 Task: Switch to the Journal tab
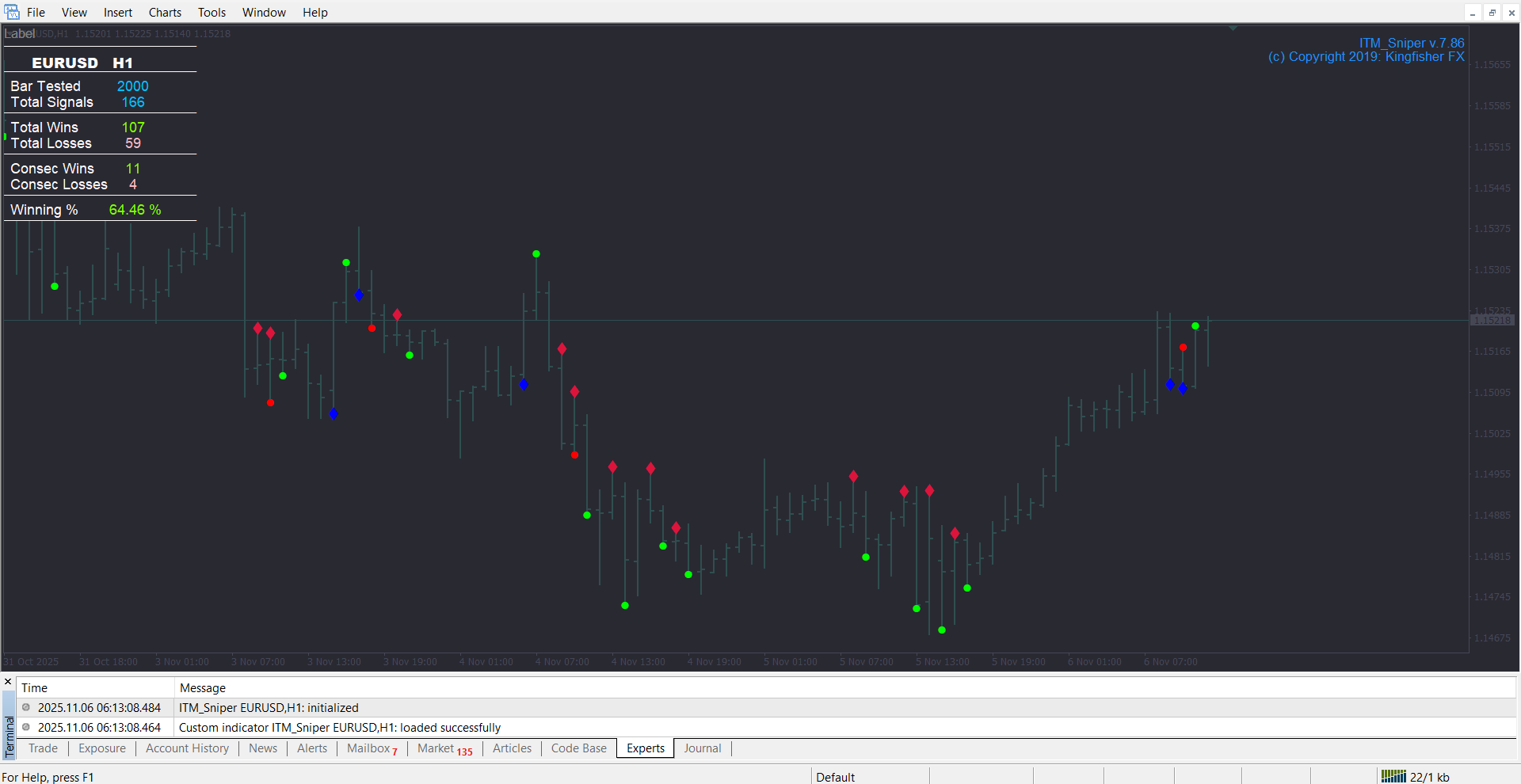(x=702, y=748)
